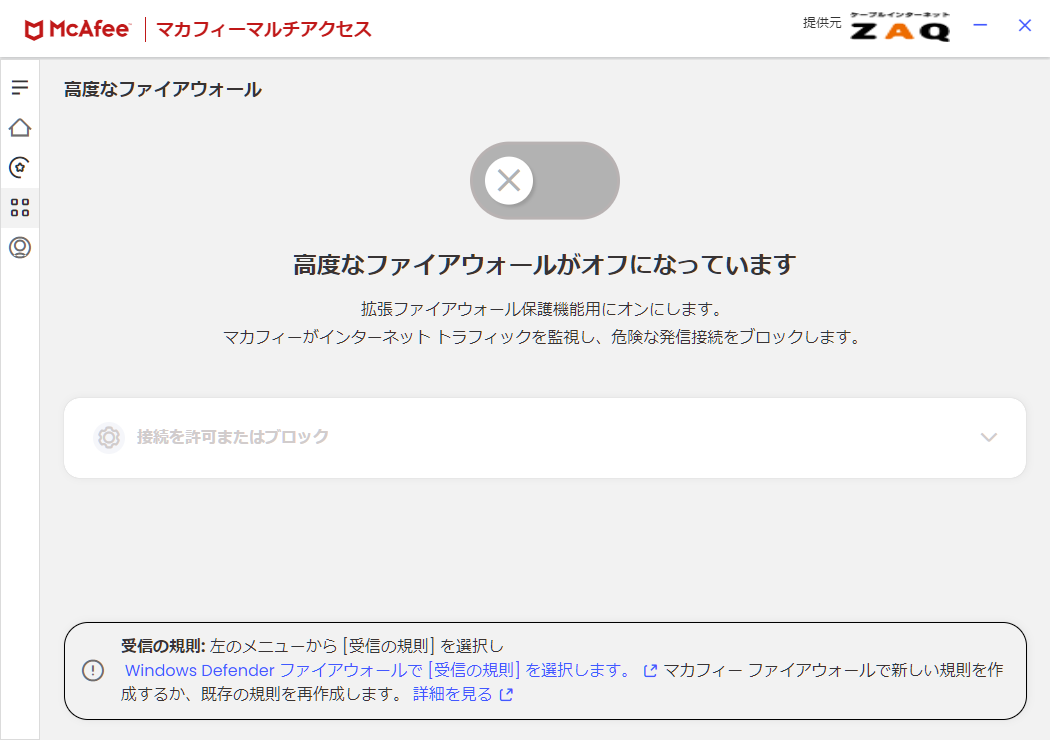Image resolution: width=1050 pixels, height=740 pixels.
Task: Click the info exclamation icon in notice
Action: coord(93,670)
